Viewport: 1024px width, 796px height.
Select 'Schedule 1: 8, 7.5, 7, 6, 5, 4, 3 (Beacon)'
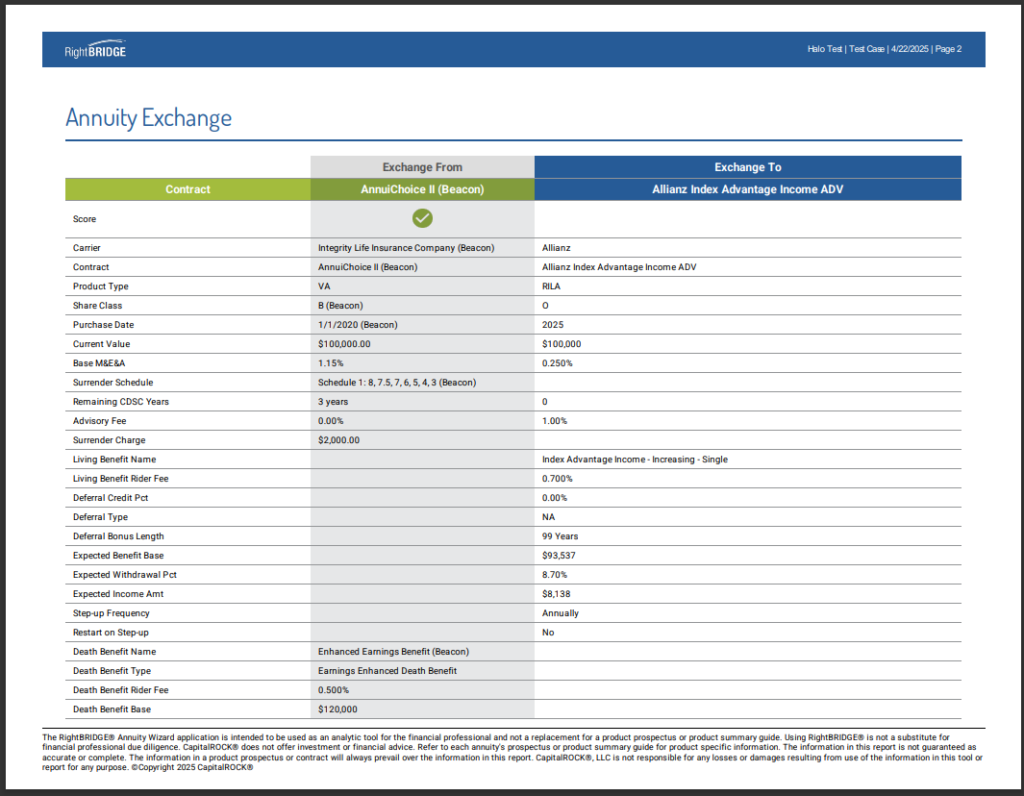click(397, 383)
